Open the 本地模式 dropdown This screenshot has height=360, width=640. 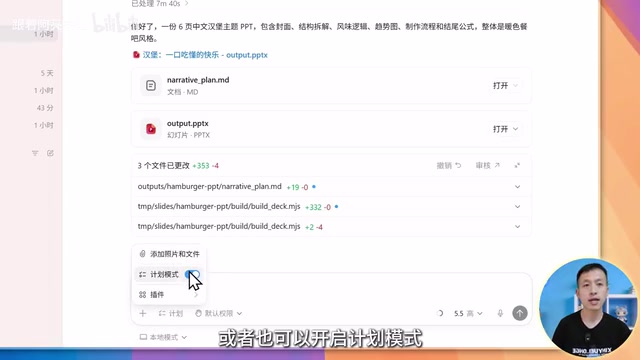(163, 337)
